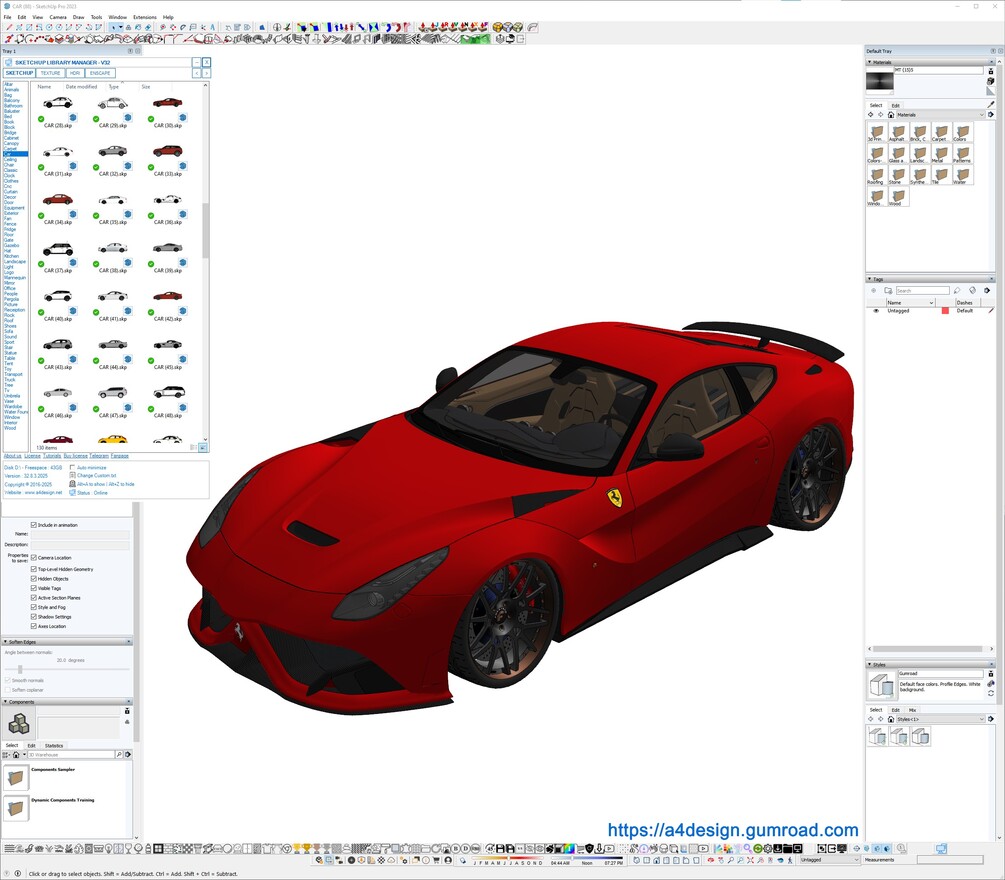Collapse the Tags panel header
This screenshot has height=880, width=1005.
[x=930, y=279]
